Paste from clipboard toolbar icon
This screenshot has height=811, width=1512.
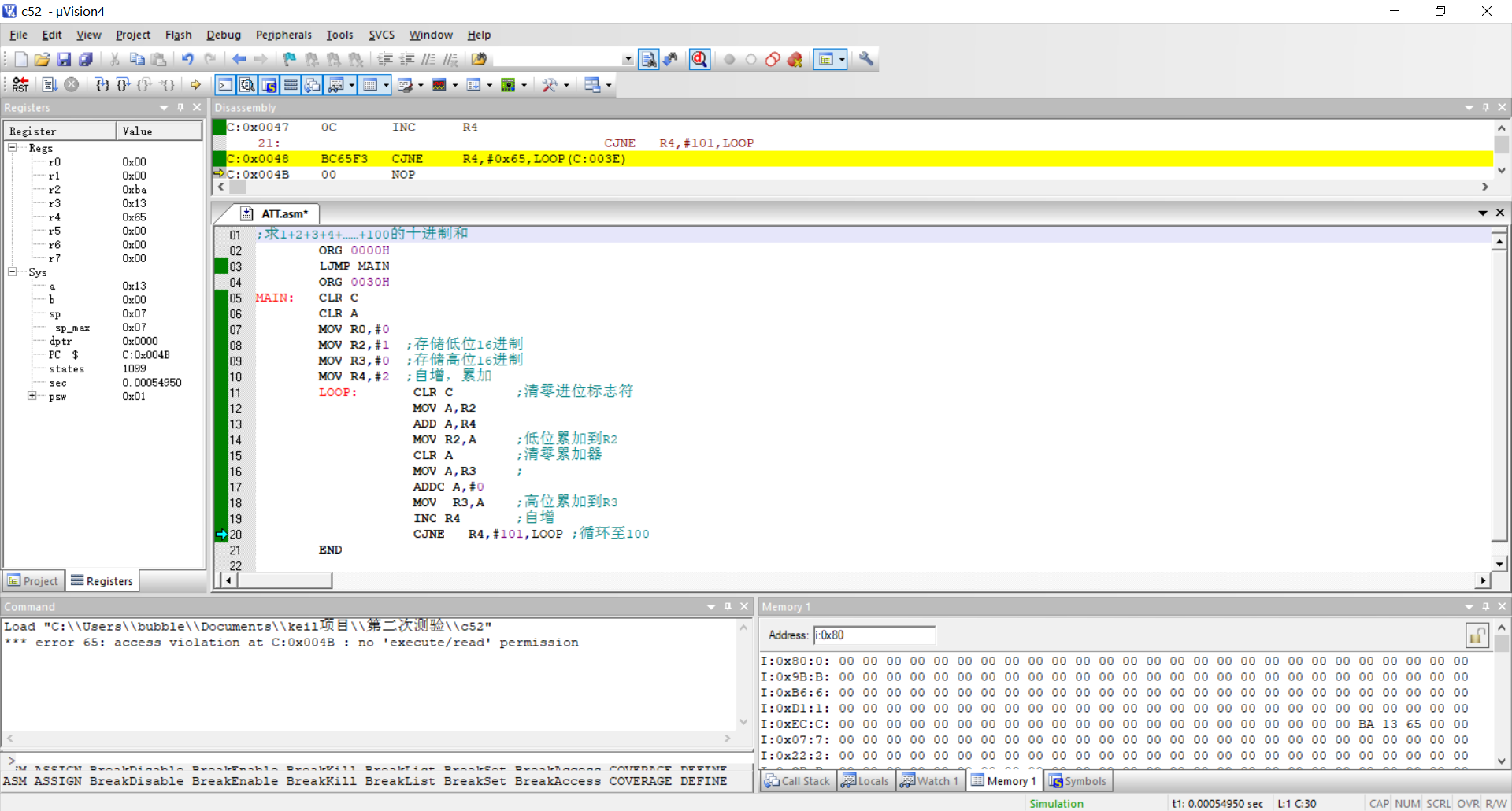tap(158, 59)
